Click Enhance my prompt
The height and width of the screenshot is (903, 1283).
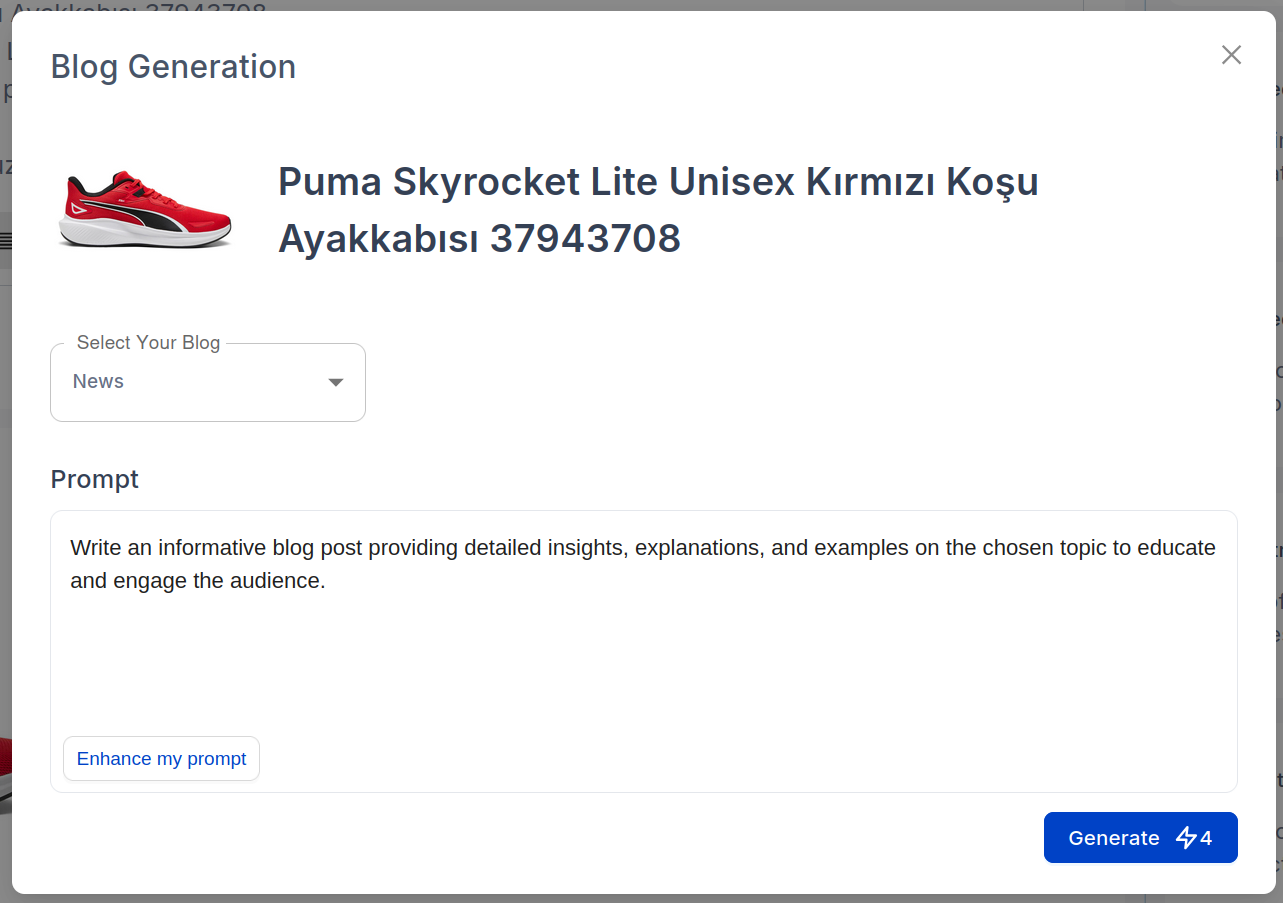[161, 759]
